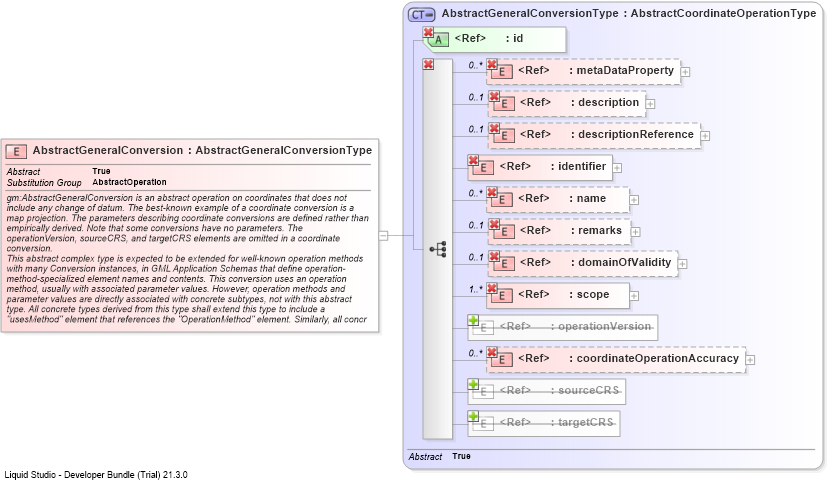Click the E icon beside domainOfValidity
Viewport: 827px width, 480px height.
(x=504, y=264)
